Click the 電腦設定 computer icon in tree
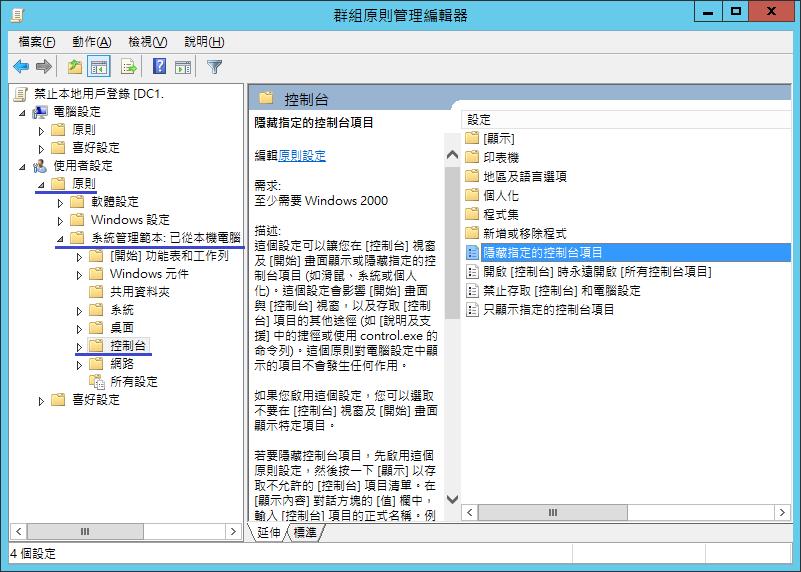 click(x=40, y=112)
